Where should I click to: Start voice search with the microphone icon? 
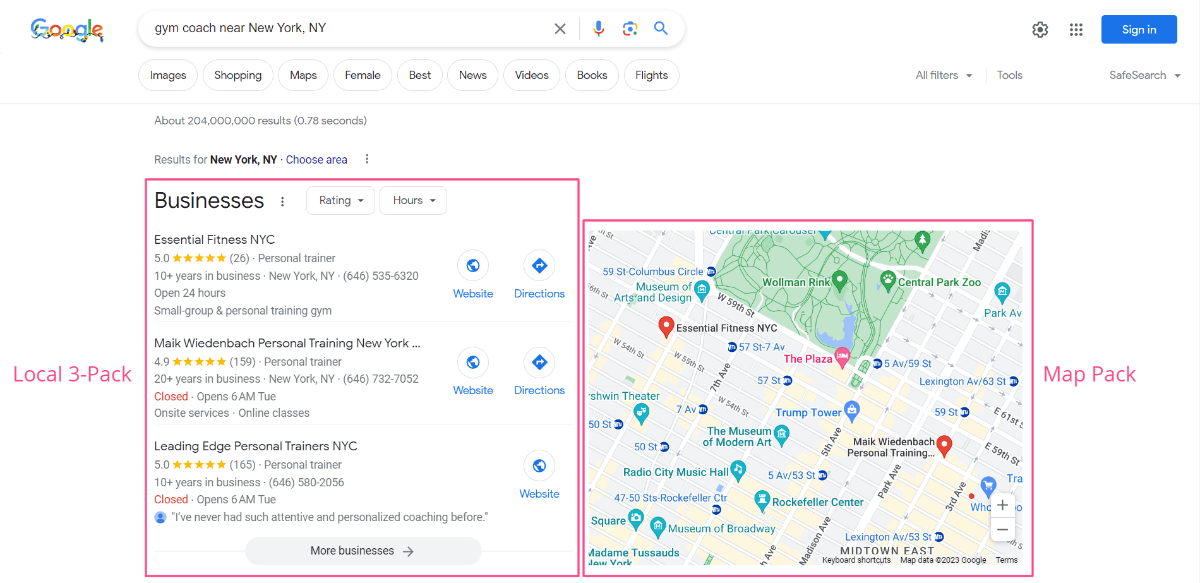(598, 29)
